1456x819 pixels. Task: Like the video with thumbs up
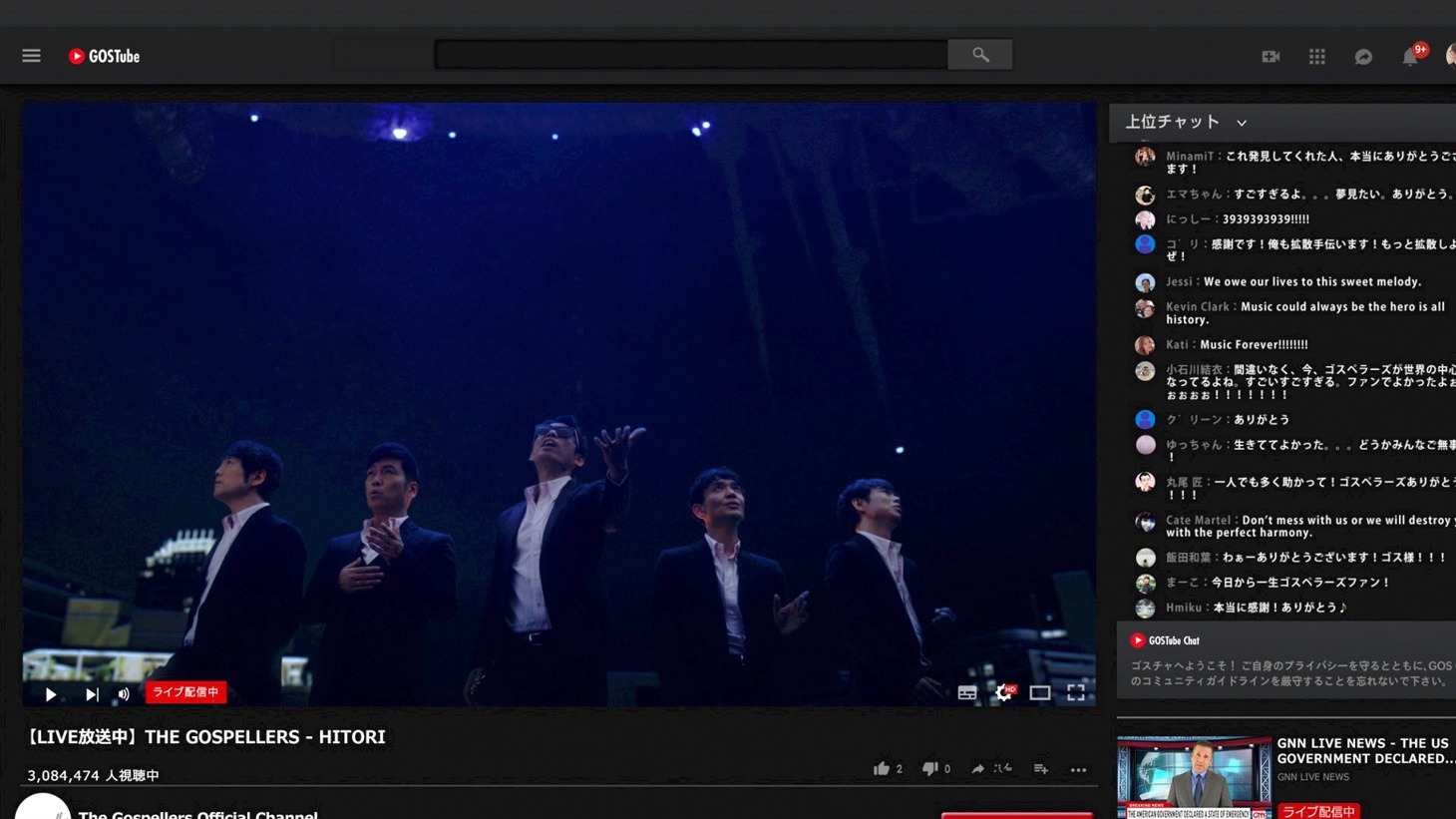tap(881, 768)
